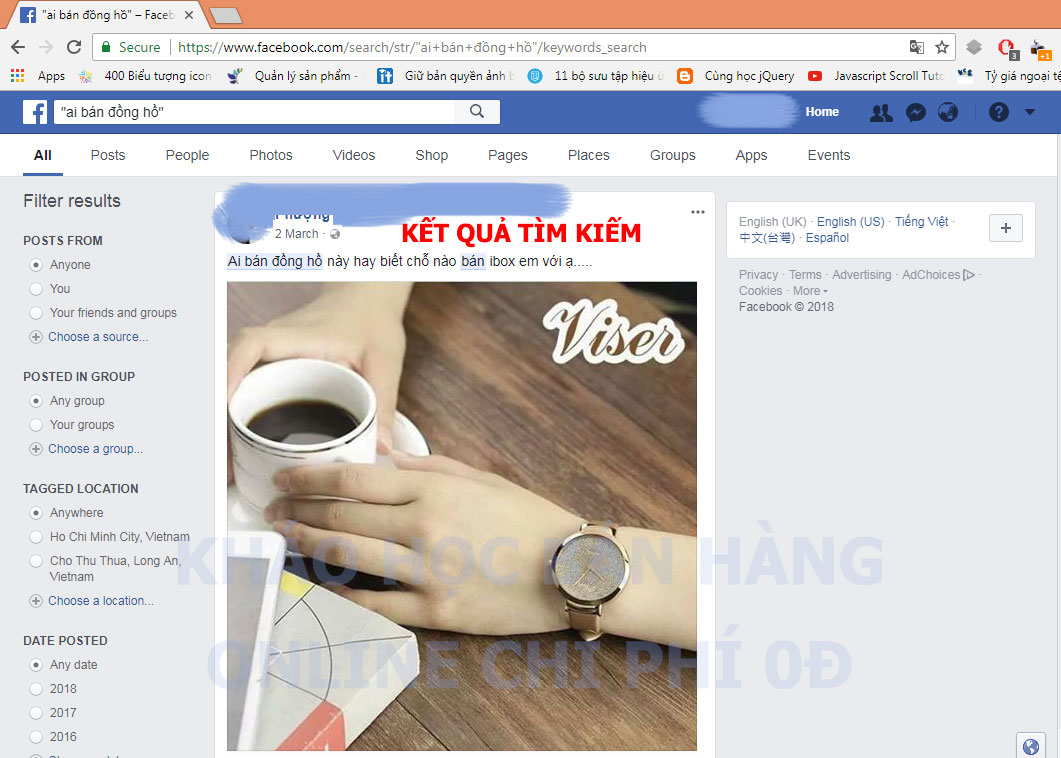Expand Choose a location option
1061x758 pixels.
pos(92,601)
